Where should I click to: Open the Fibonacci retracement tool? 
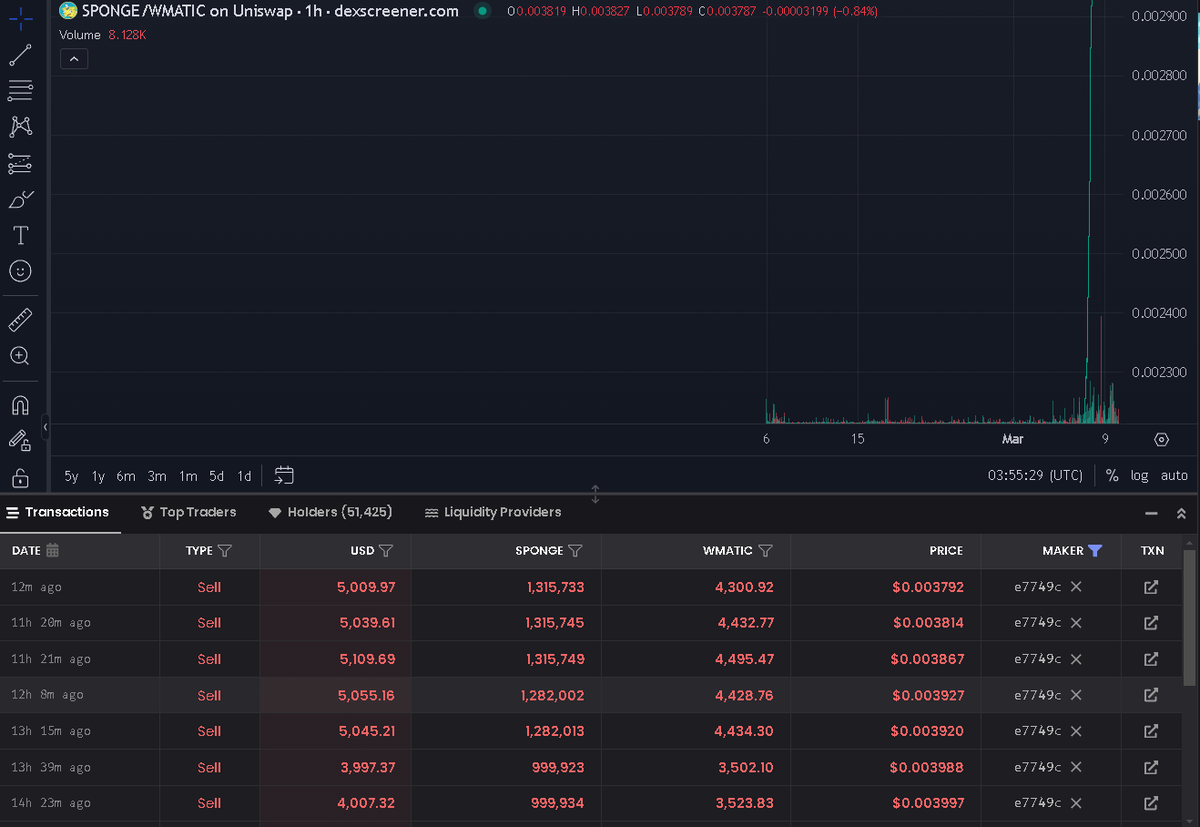pyautogui.click(x=20, y=91)
